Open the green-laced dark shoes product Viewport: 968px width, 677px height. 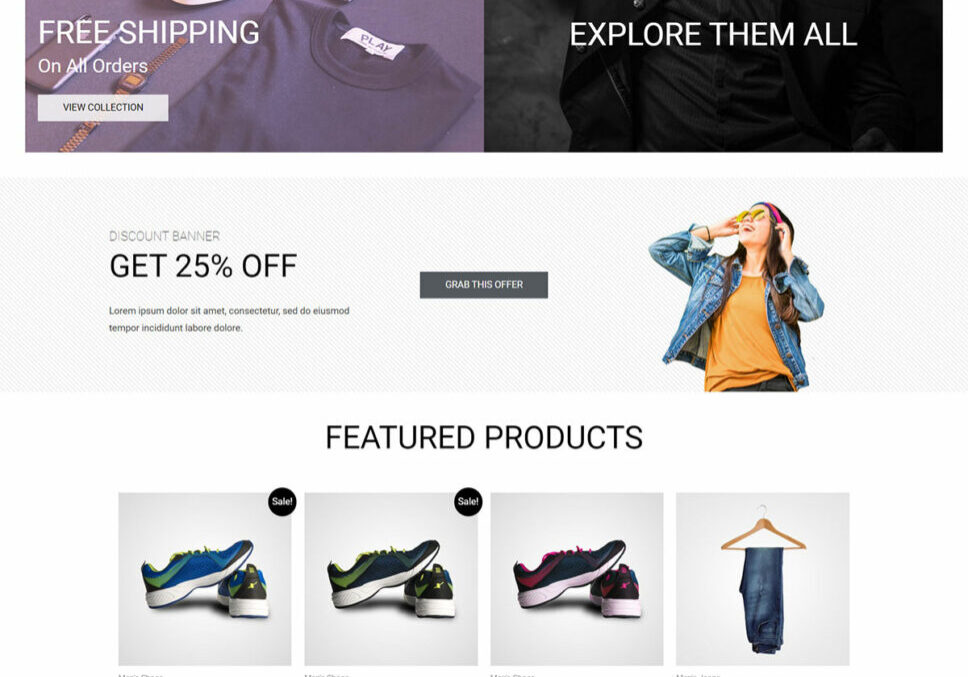pos(390,579)
